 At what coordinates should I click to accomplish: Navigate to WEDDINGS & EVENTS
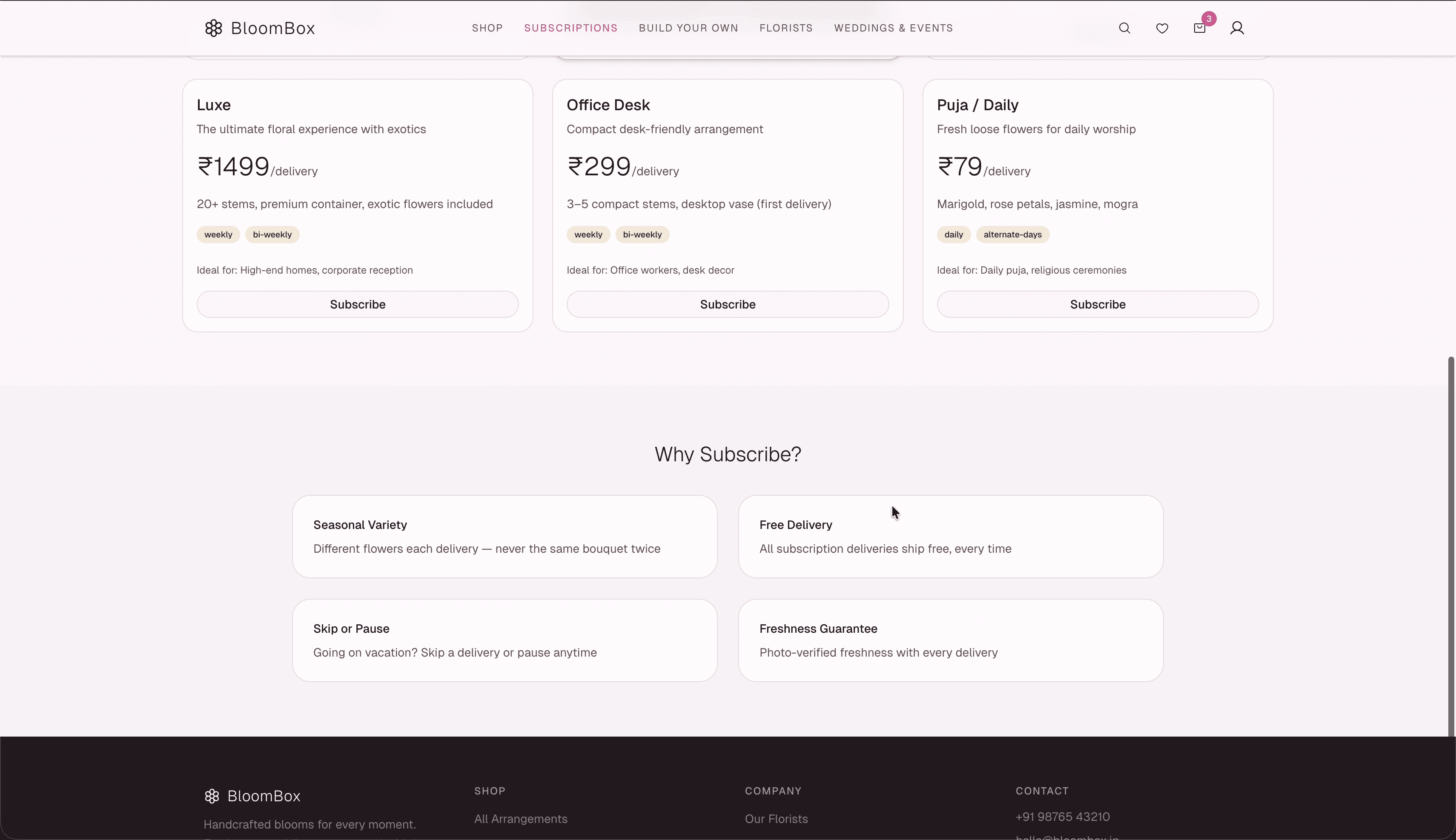pyautogui.click(x=893, y=28)
